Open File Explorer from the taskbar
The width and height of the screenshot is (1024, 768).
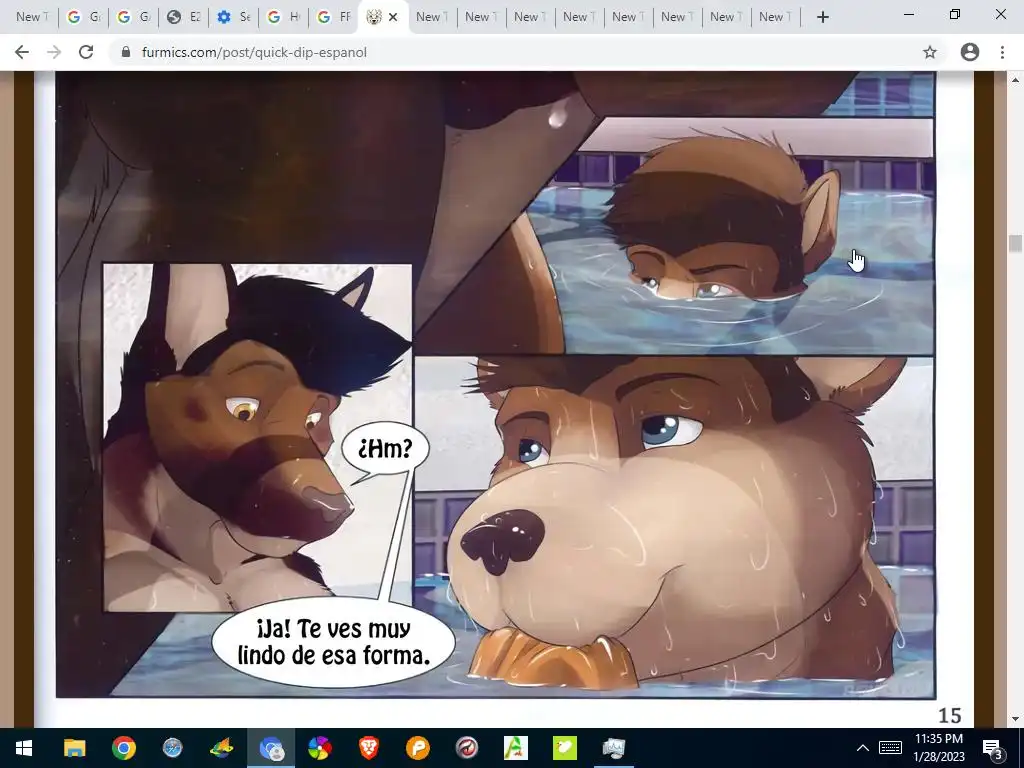point(74,748)
